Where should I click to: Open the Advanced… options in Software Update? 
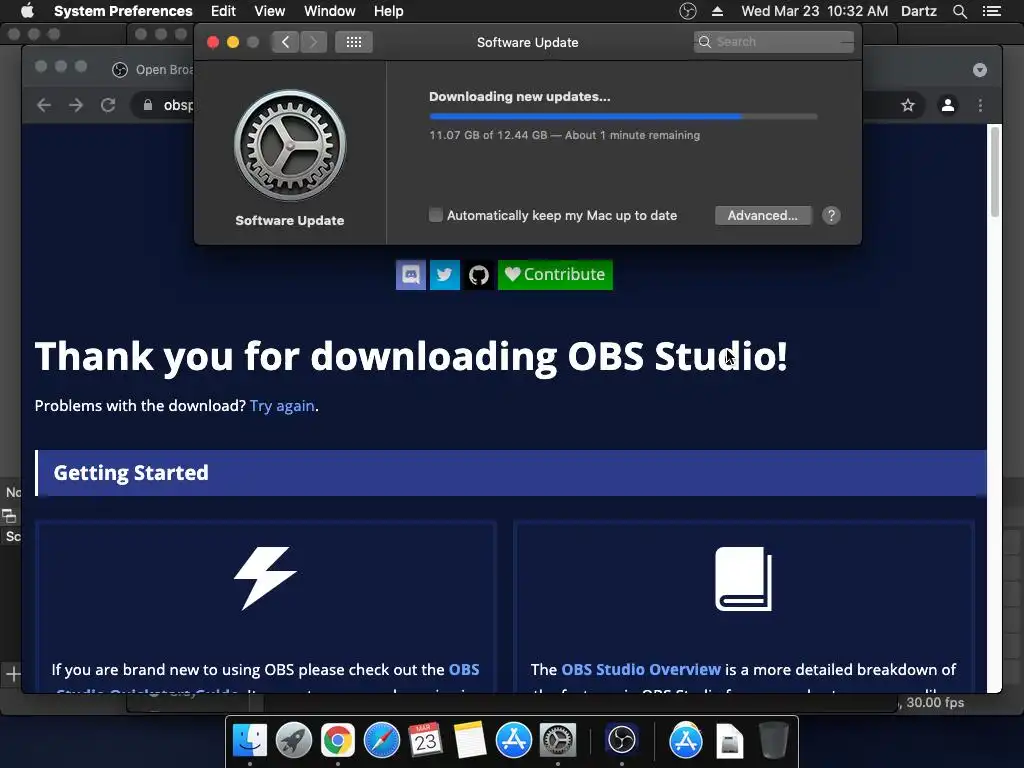763,216
